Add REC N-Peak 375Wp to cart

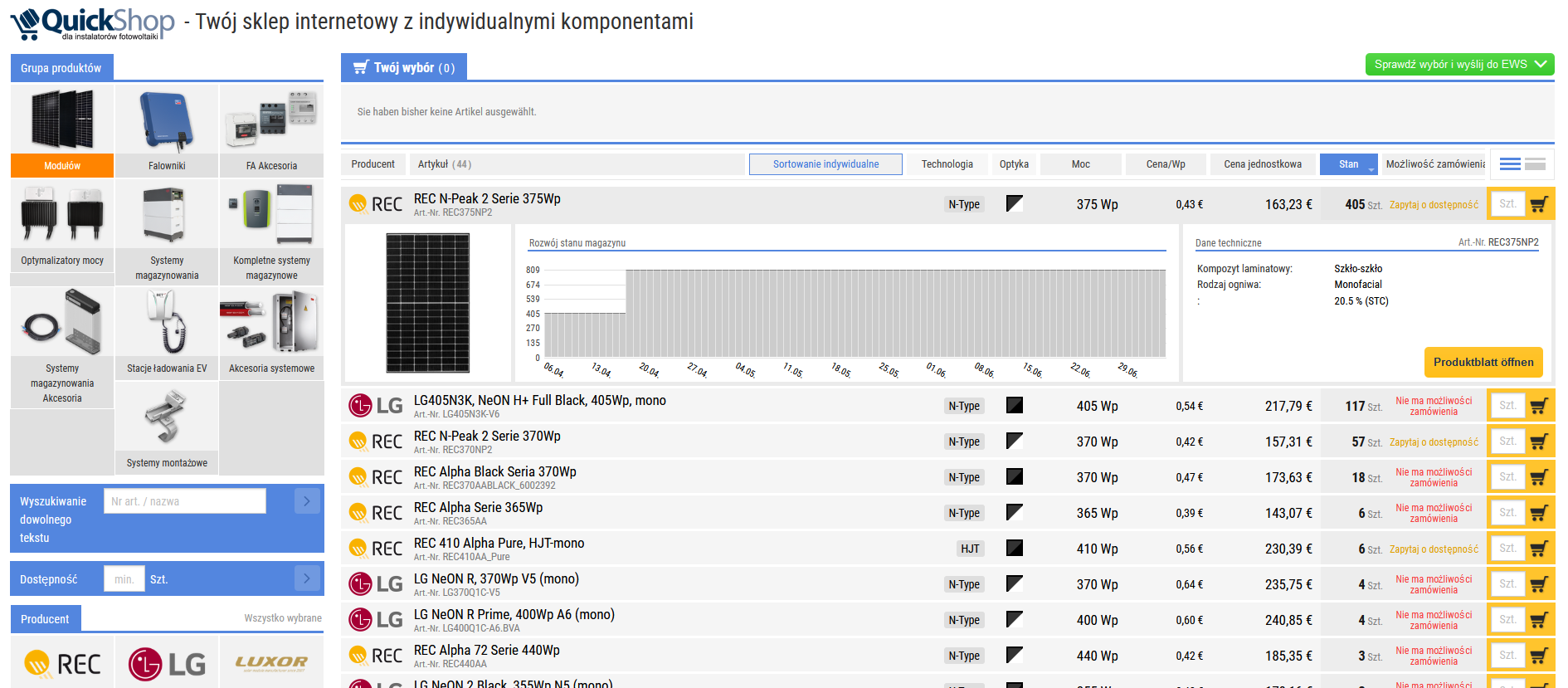click(x=1539, y=204)
